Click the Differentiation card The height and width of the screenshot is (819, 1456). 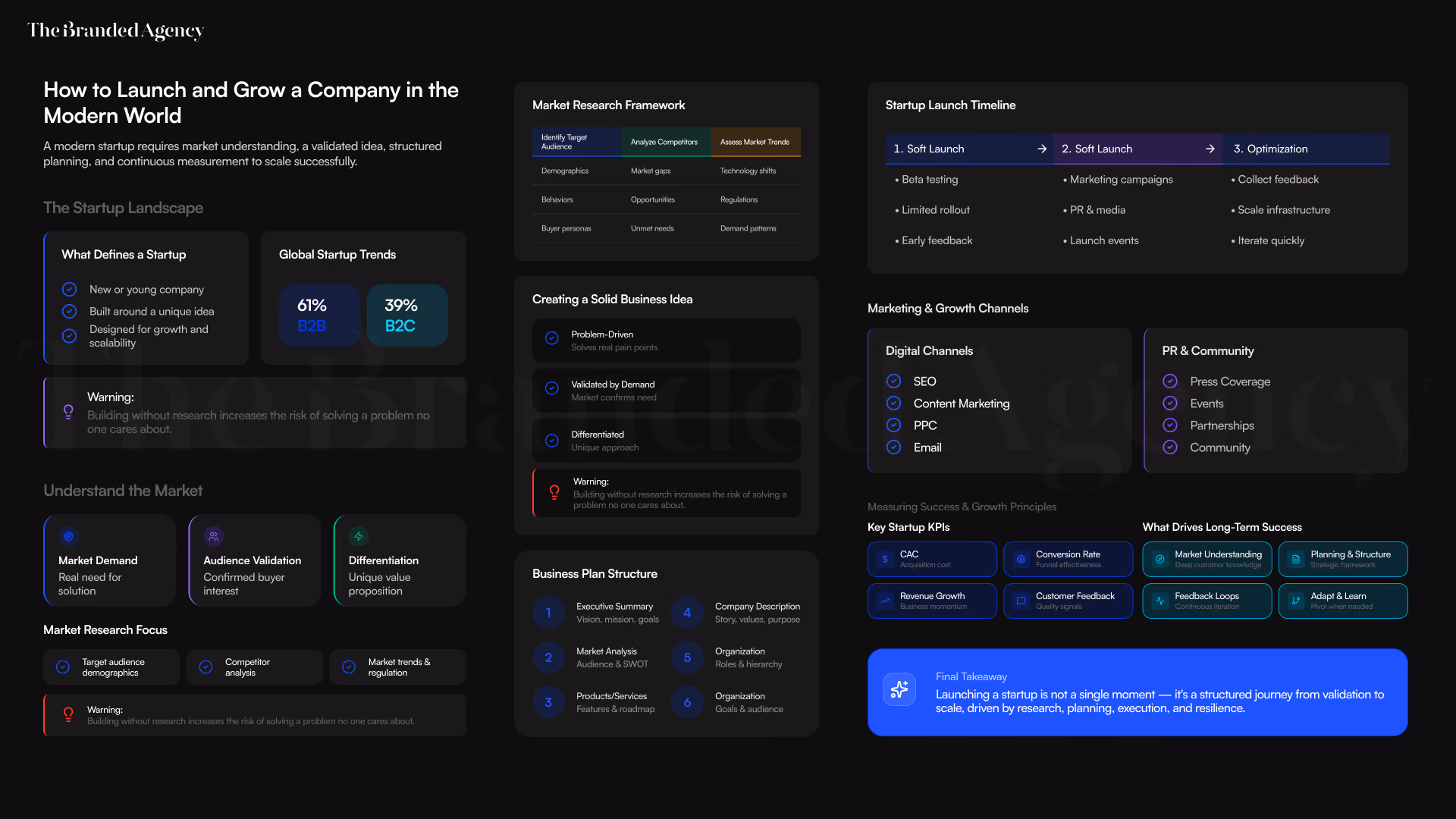(400, 560)
